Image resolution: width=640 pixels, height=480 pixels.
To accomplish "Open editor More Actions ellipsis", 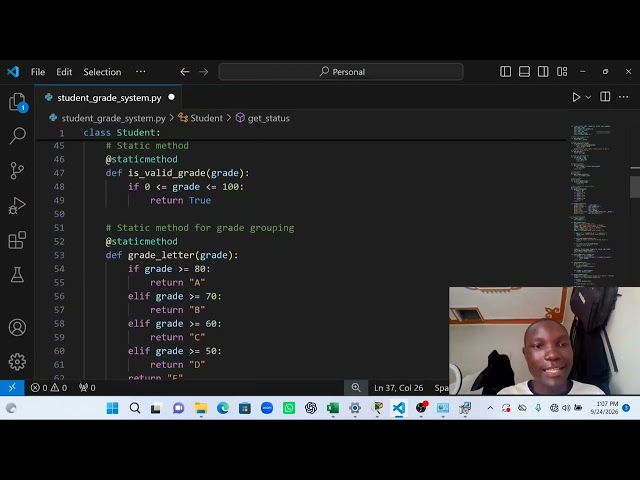I will 624,97.
